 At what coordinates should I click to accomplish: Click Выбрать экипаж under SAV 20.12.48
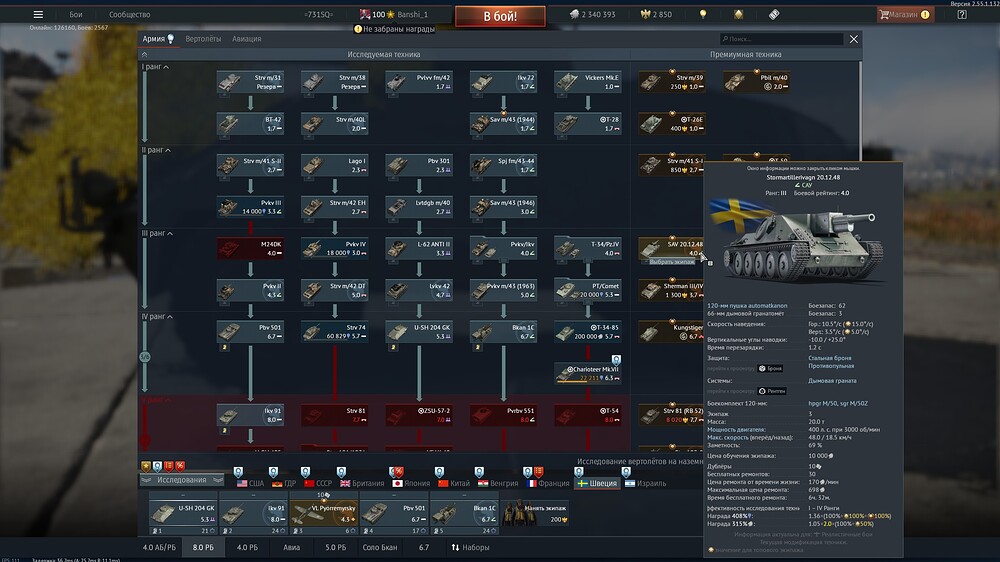pos(672,262)
